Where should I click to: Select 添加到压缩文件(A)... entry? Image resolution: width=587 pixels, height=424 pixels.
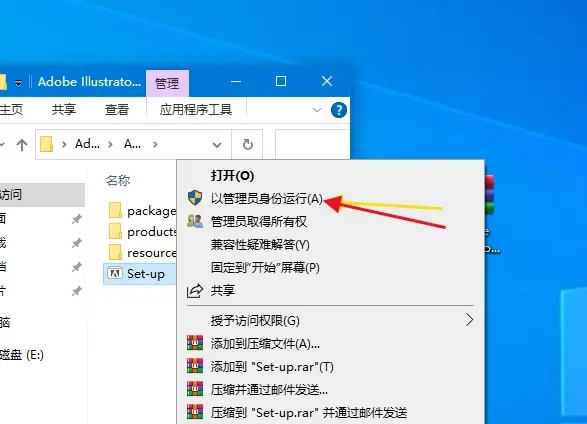pos(265,344)
